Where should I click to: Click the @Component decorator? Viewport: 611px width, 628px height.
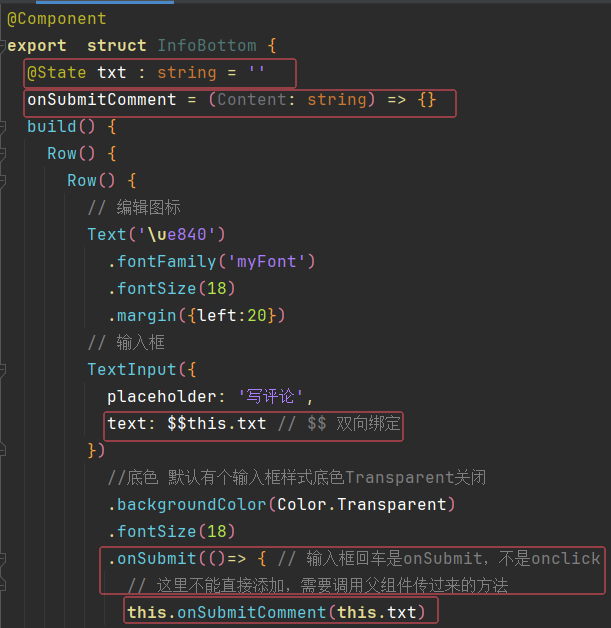[x=57, y=19]
